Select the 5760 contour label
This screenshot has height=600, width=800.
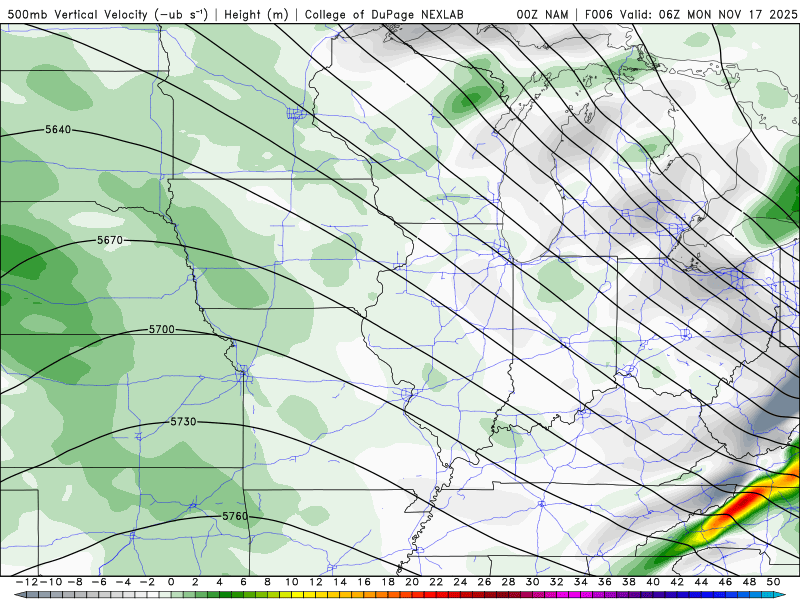235,516
